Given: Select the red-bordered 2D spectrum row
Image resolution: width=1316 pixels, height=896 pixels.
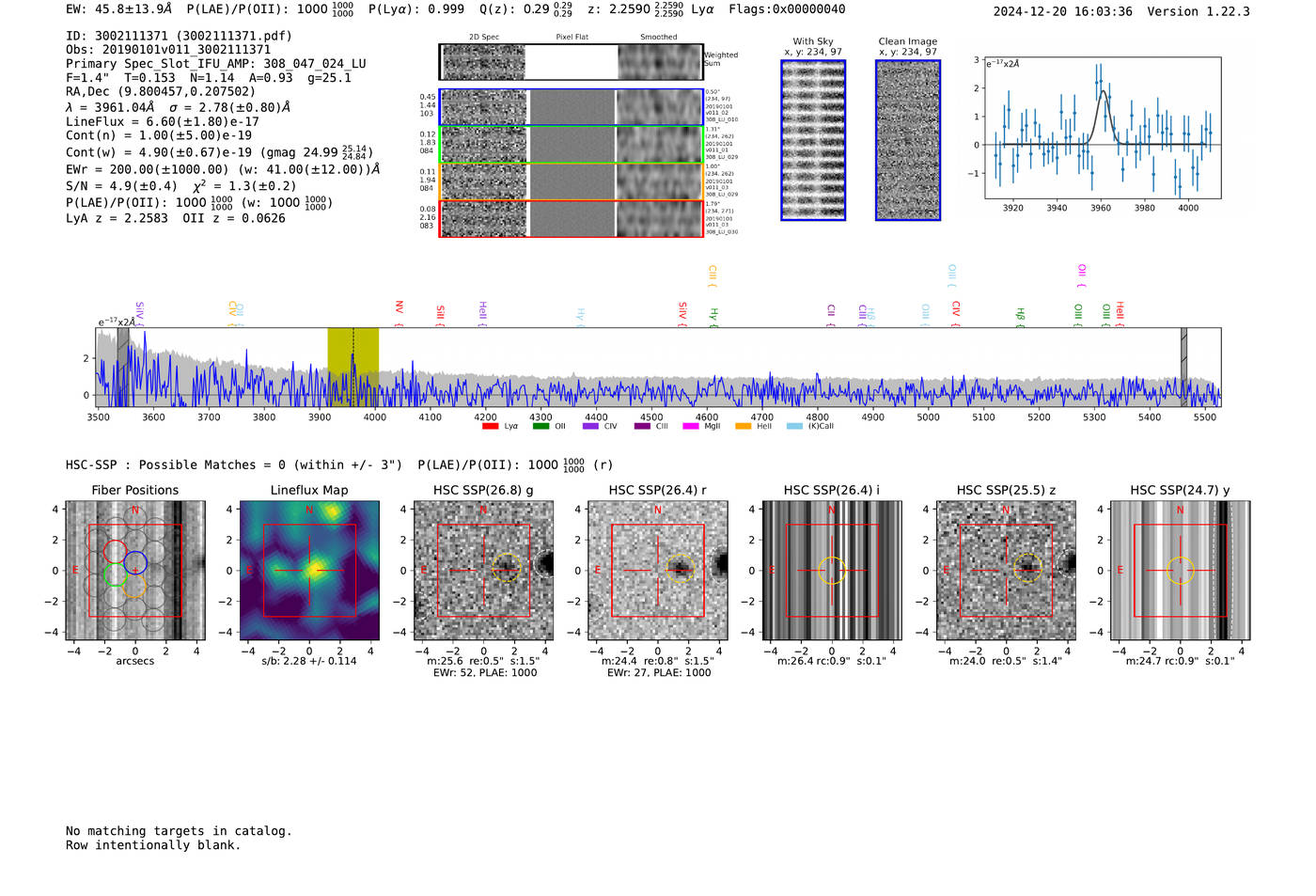Looking at the screenshot, I should 572,218.
